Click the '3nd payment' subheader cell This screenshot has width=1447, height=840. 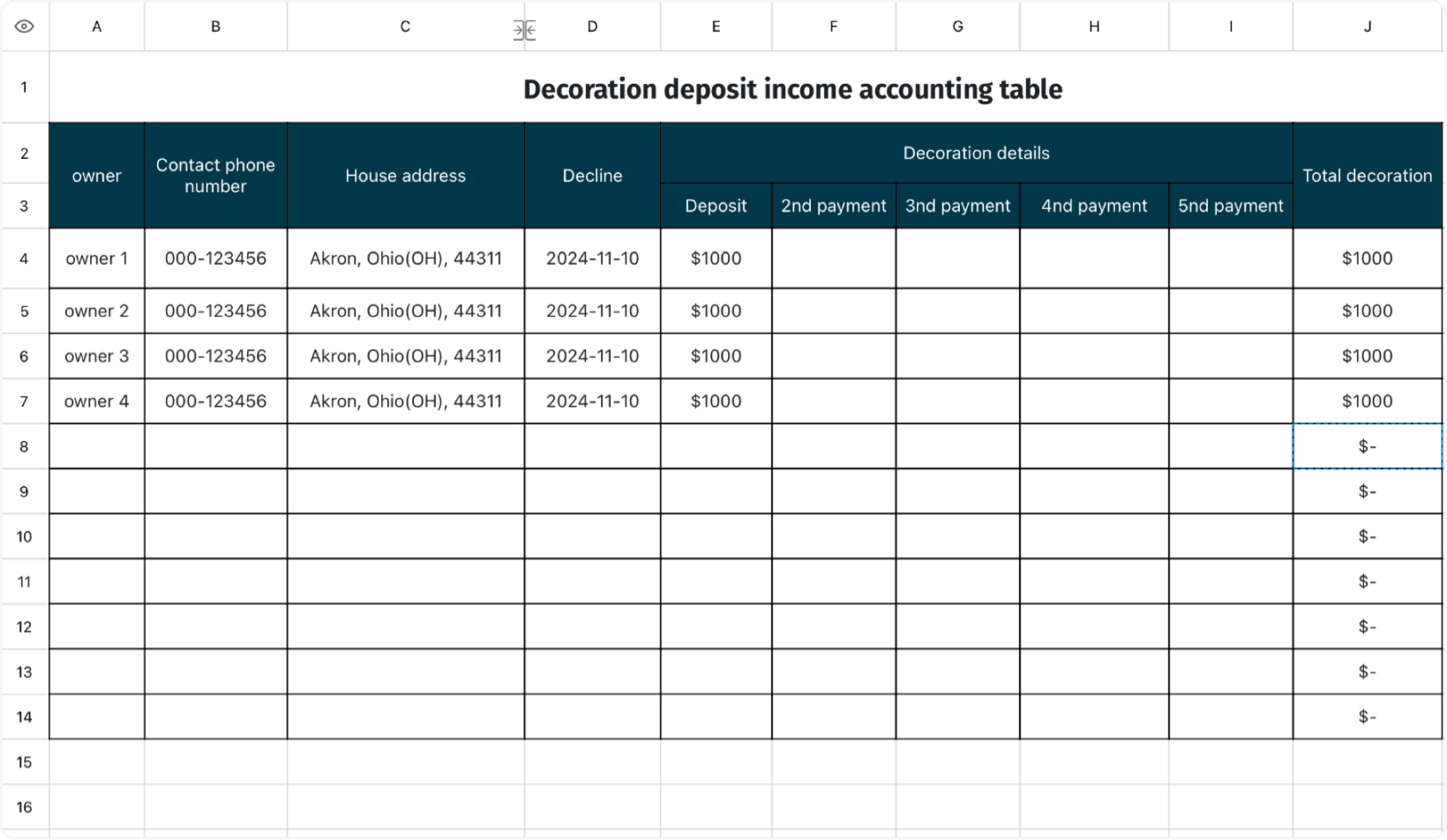[957, 206]
